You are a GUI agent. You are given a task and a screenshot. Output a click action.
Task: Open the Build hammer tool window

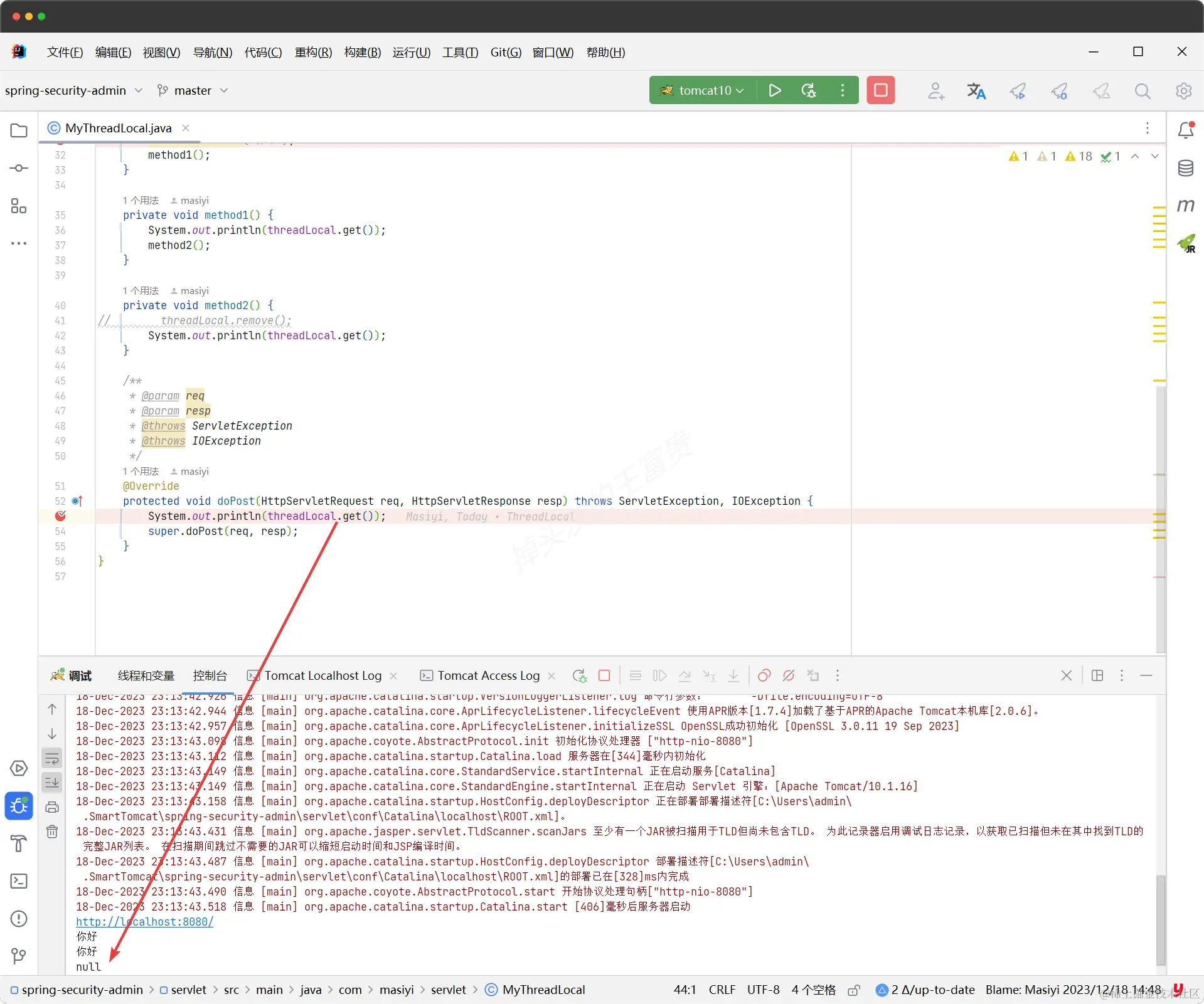pyautogui.click(x=19, y=843)
